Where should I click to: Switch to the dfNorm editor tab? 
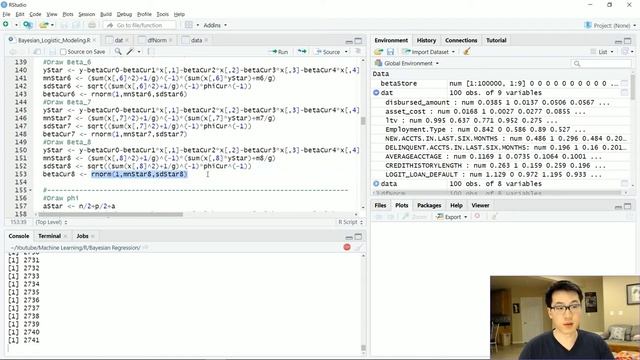157,40
